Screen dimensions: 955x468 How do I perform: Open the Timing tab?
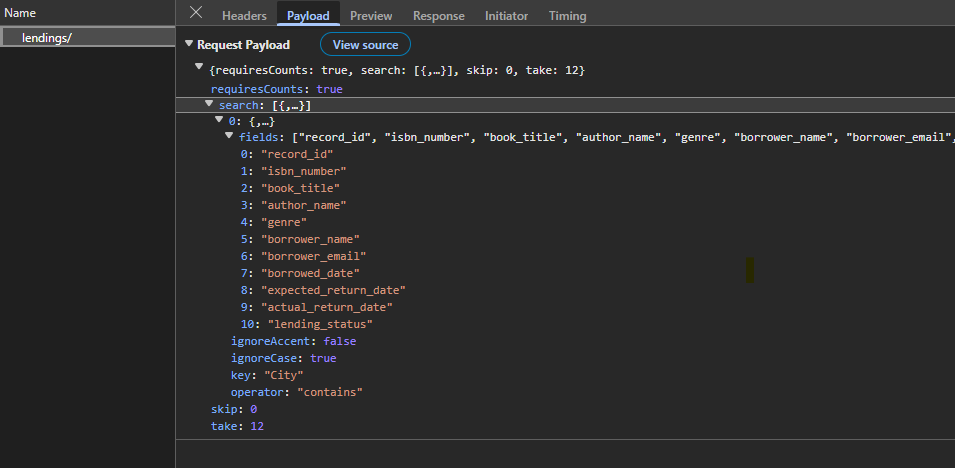[x=567, y=16]
